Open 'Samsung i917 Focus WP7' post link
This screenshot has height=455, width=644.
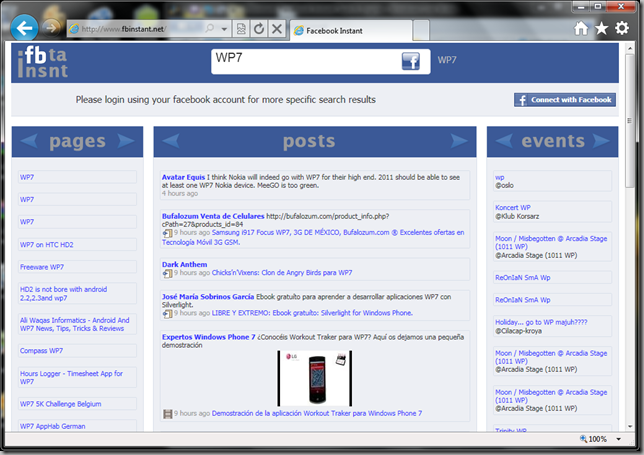tap(313, 237)
